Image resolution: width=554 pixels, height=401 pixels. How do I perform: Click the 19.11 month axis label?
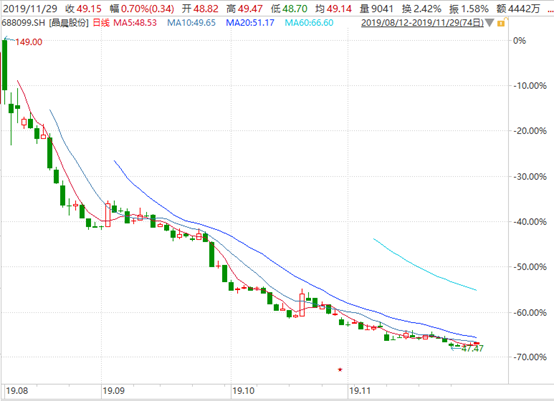pyautogui.click(x=360, y=391)
